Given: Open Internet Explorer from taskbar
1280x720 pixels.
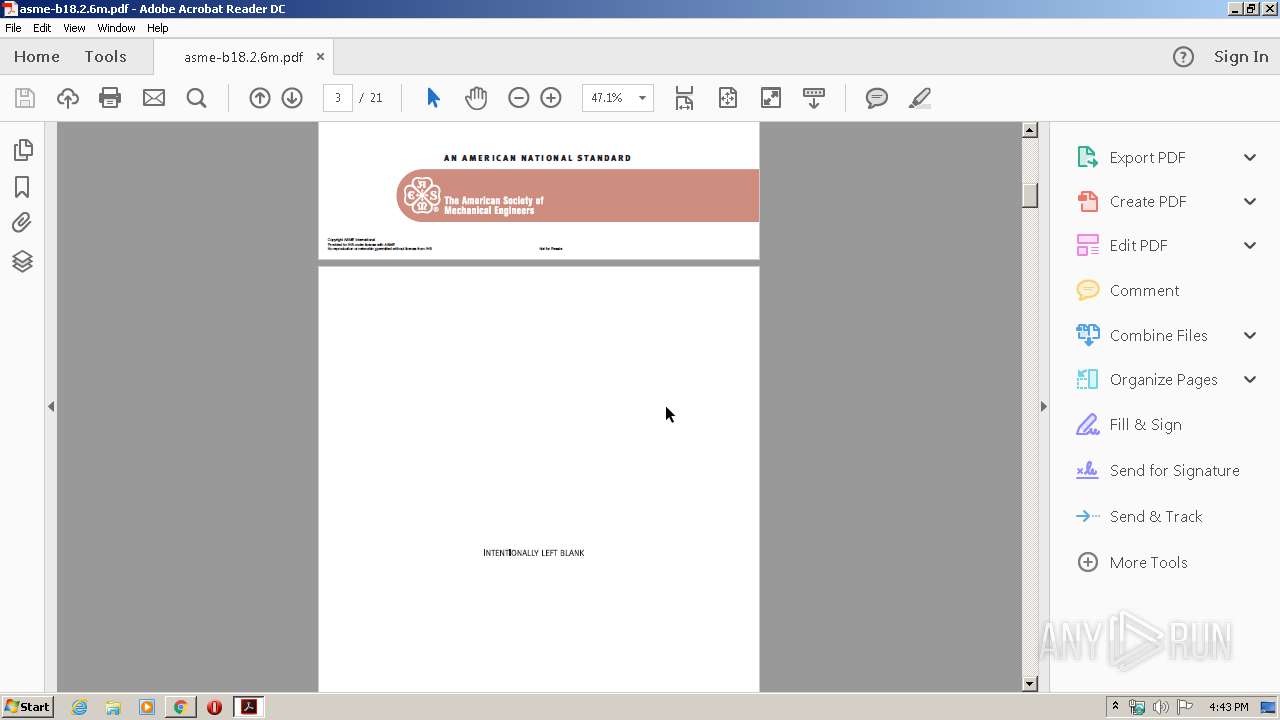Looking at the screenshot, I should coord(79,707).
